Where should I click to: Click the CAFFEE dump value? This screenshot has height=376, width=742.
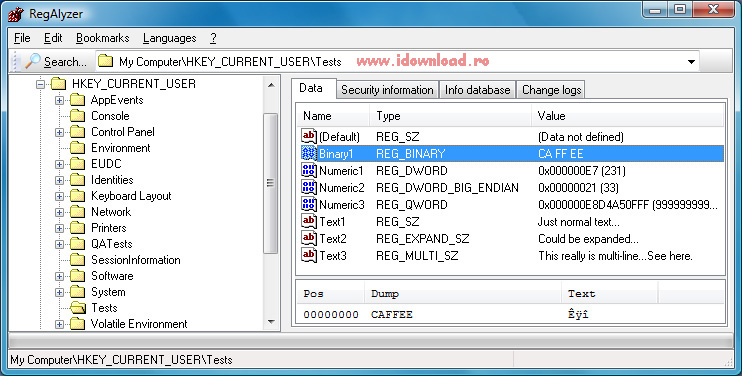click(x=392, y=315)
